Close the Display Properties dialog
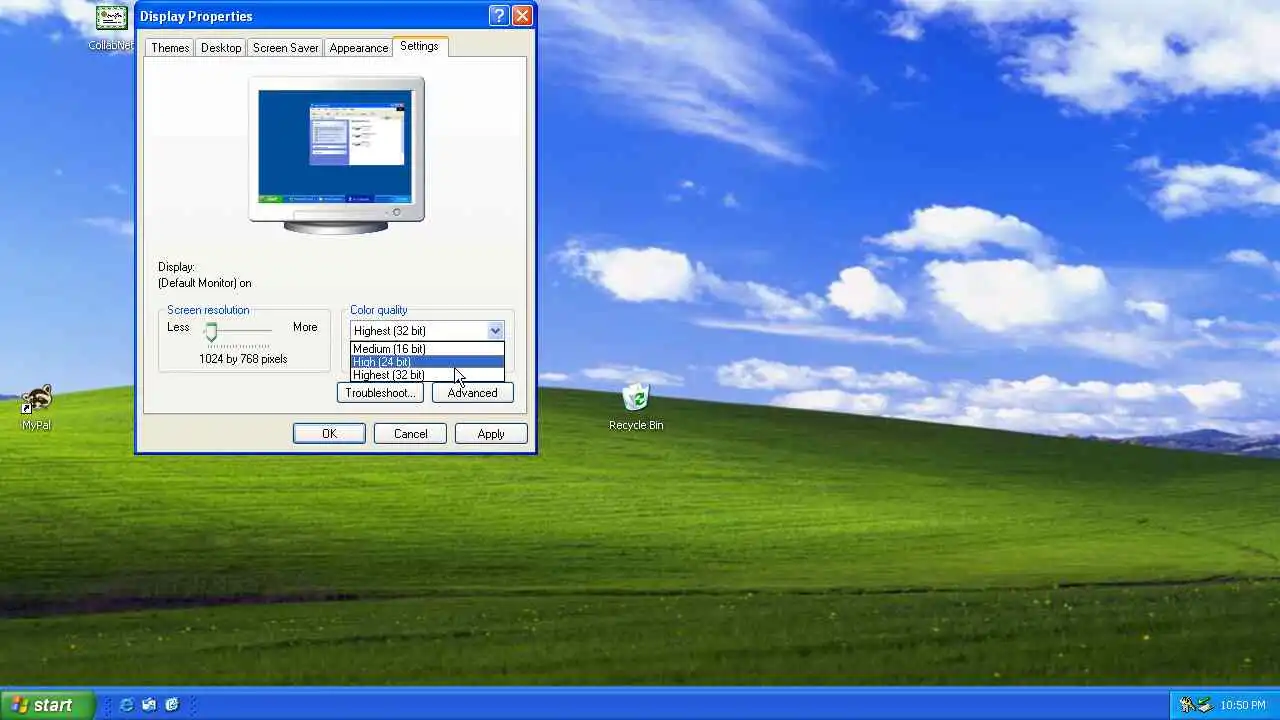The height and width of the screenshot is (720, 1280). (522, 16)
